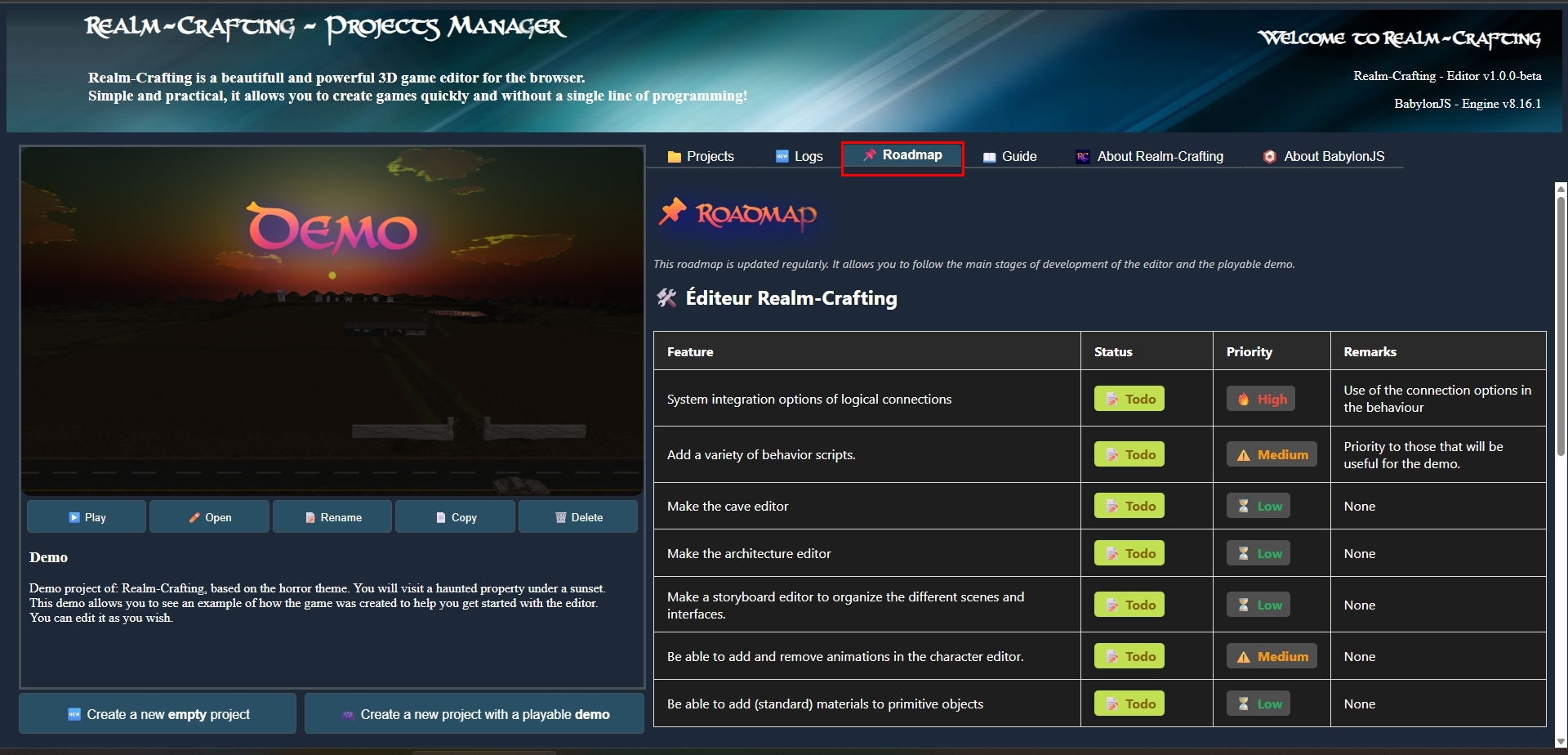
Task: Open the Projects tab
Action: tap(701, 156)
